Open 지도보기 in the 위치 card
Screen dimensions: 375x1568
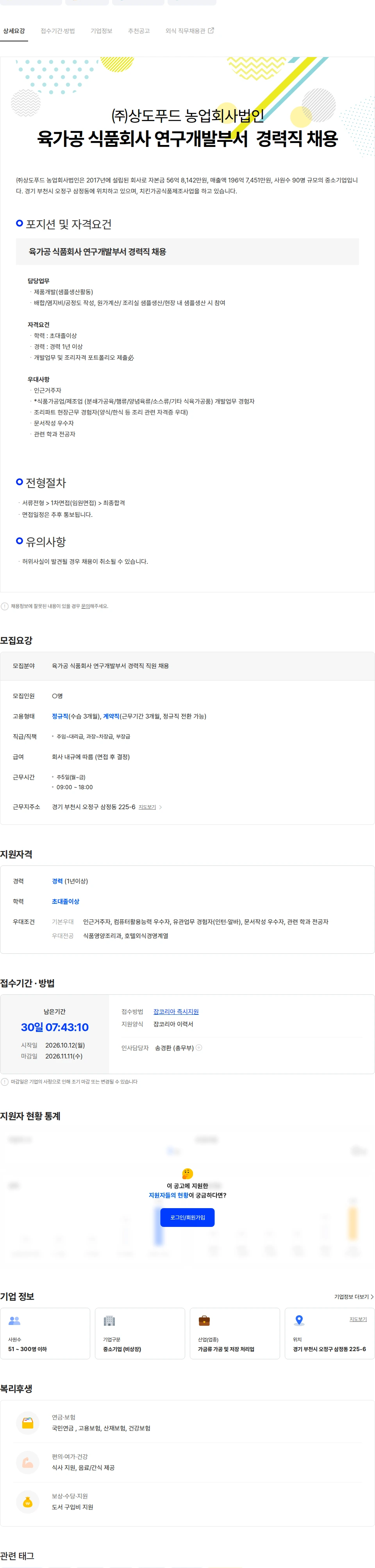coord(358,1319)
